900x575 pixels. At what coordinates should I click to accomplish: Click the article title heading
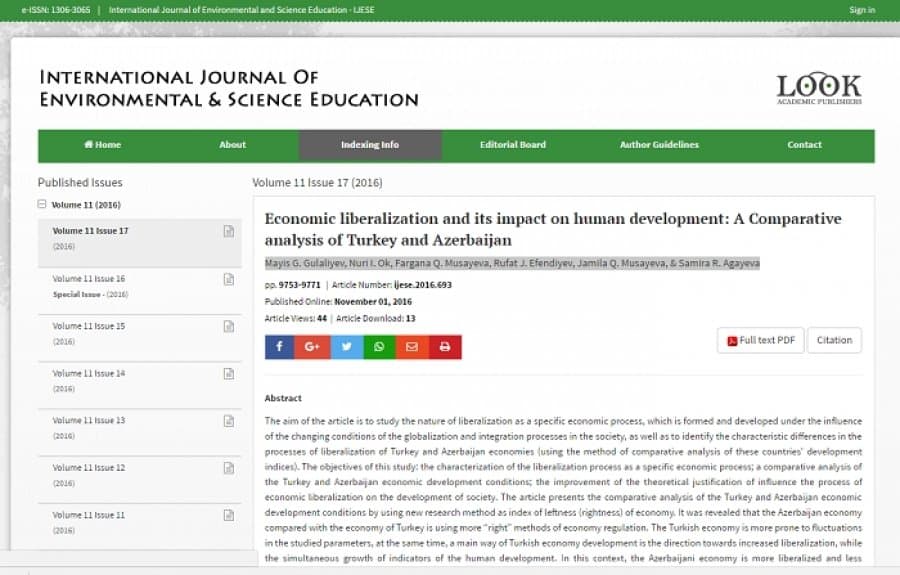553,229
